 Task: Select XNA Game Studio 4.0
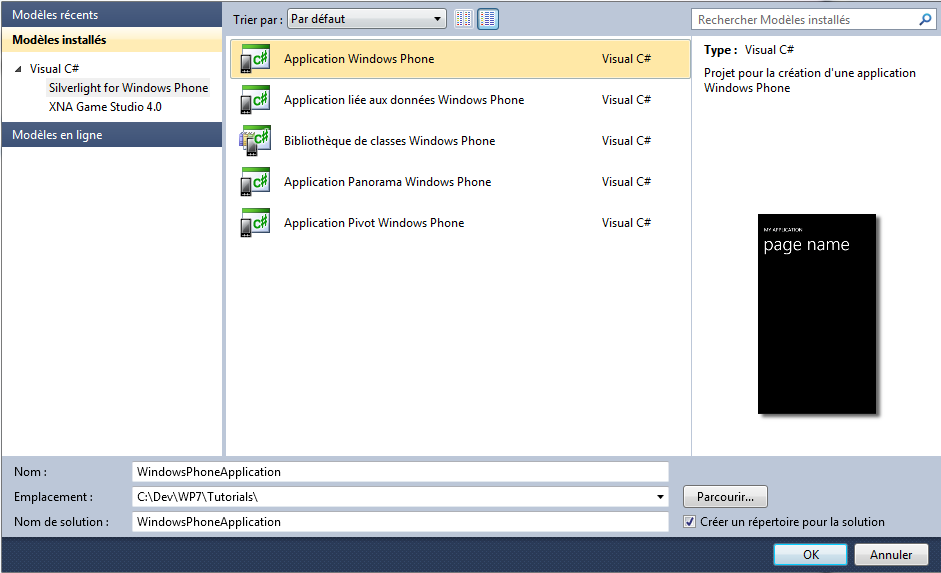[105, 107]
